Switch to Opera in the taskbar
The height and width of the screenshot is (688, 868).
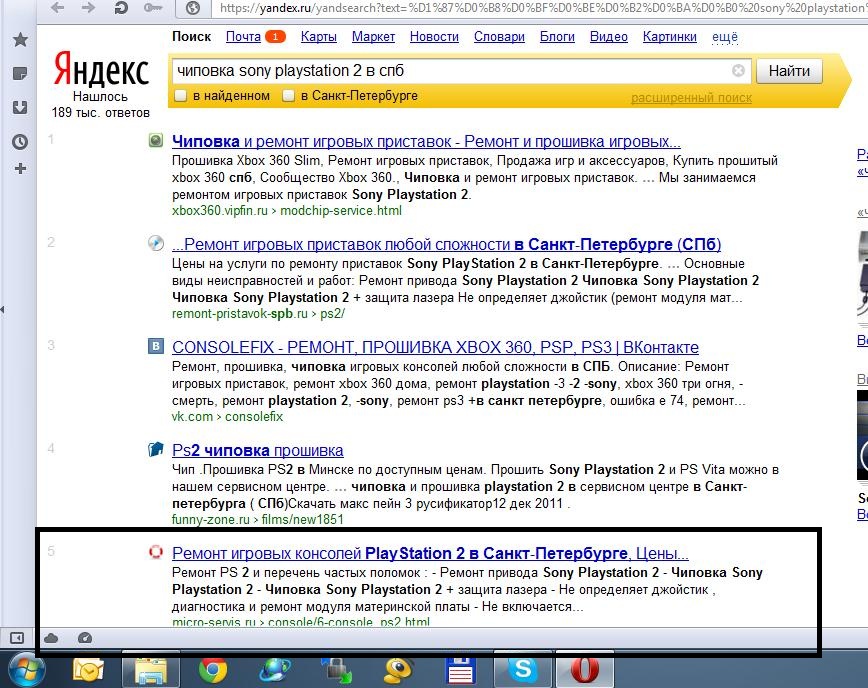(585, 670)
